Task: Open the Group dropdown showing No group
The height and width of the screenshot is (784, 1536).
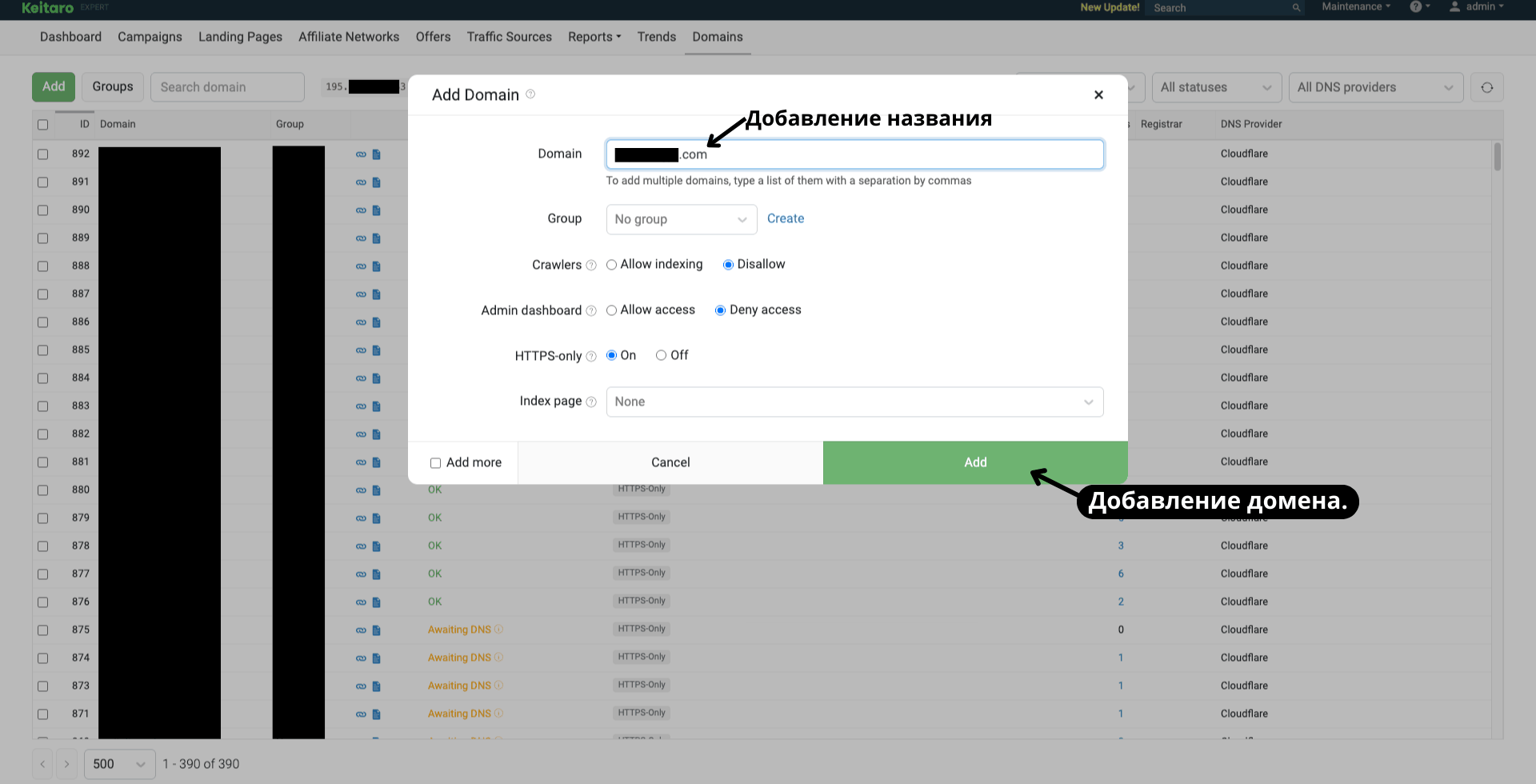Action: click(681, 219)
